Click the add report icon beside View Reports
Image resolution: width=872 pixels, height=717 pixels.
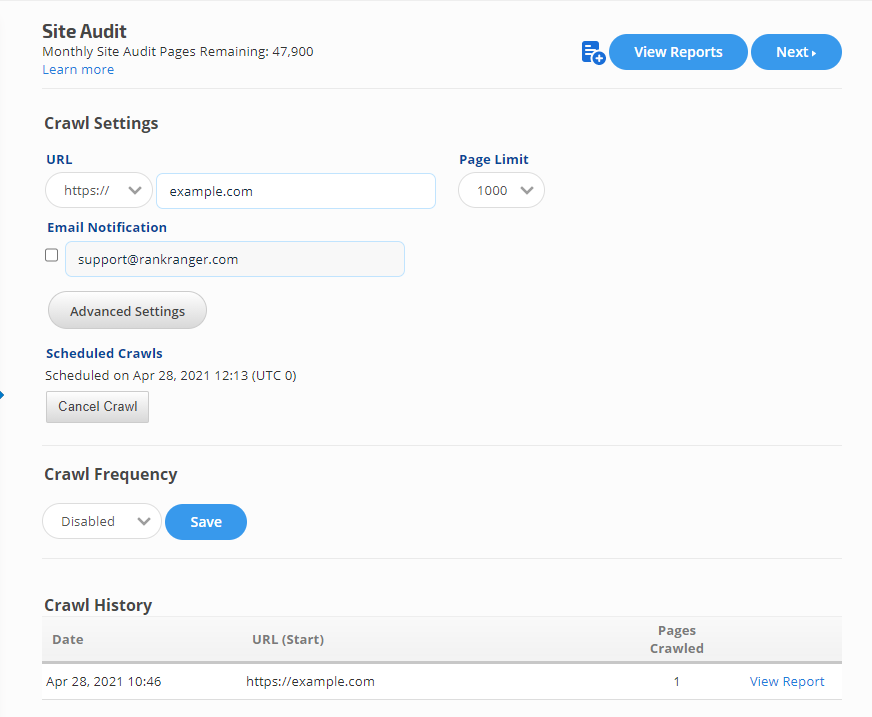[593, 53]
